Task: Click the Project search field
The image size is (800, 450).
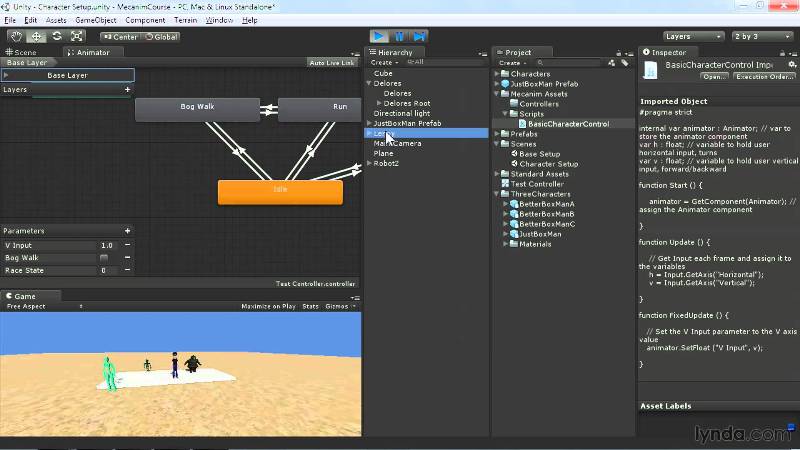Action: pyautogui.click(x=569, y=63)
